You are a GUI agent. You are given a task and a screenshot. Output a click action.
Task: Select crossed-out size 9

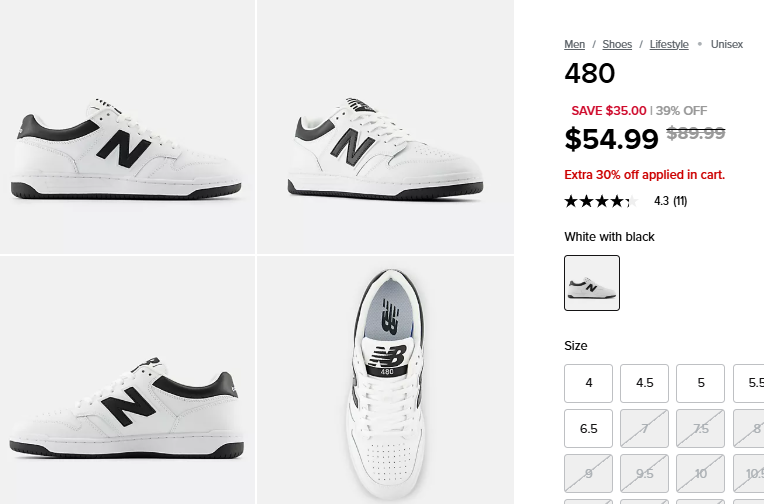[589, 474]
